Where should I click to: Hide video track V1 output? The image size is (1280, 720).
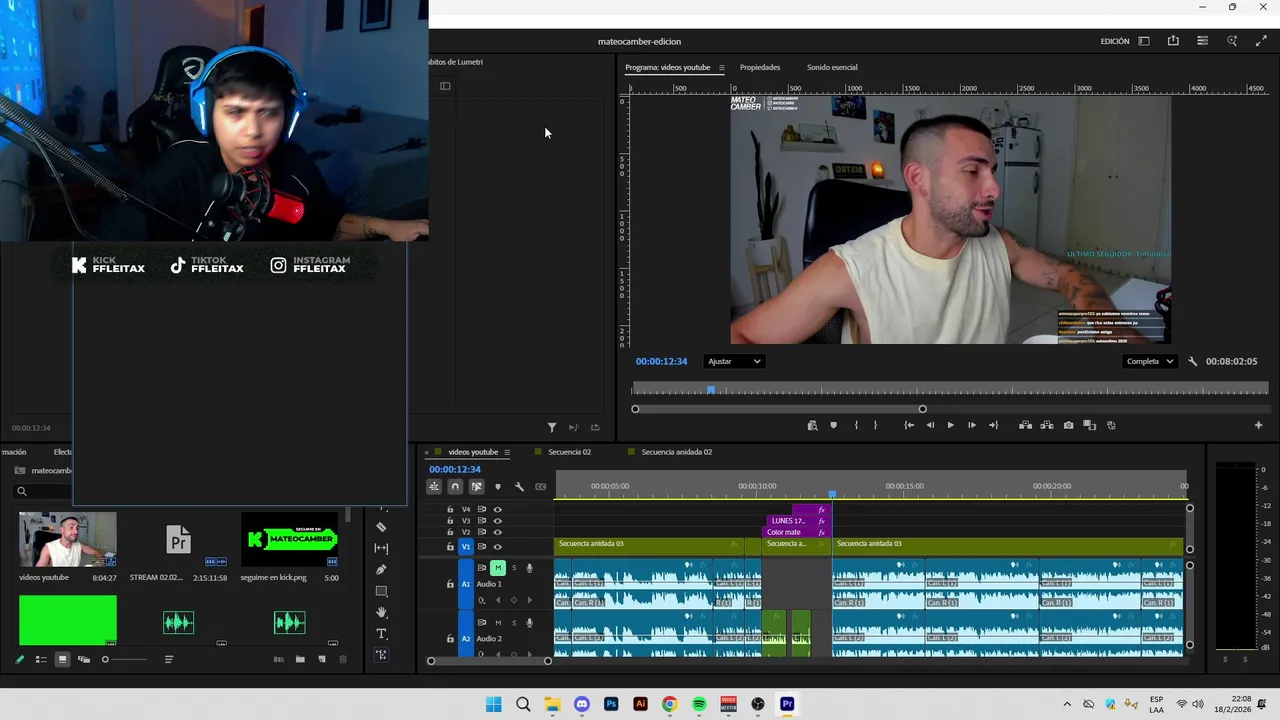pyautogui.click(x=497, y=547)
